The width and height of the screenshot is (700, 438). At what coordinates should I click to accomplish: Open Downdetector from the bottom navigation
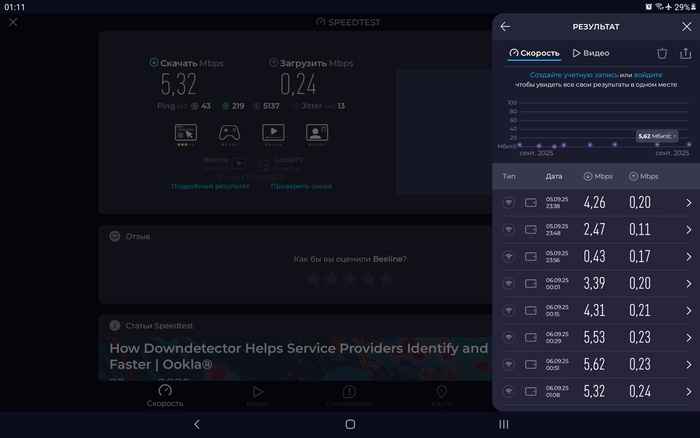tap(349, 397)
